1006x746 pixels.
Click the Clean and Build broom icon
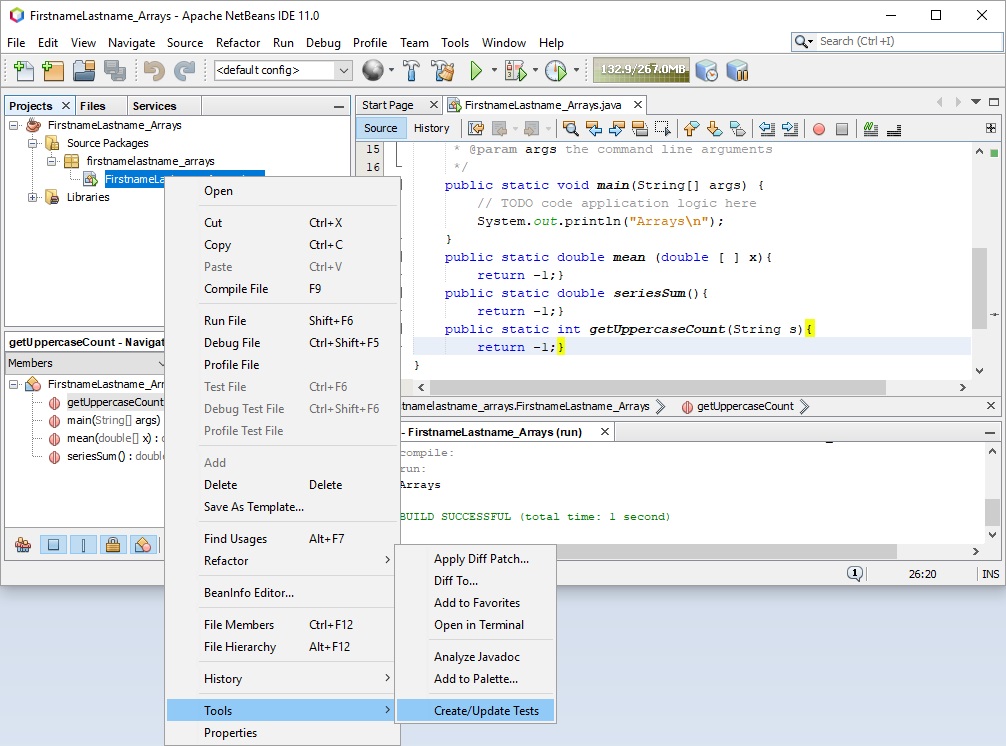442,71
